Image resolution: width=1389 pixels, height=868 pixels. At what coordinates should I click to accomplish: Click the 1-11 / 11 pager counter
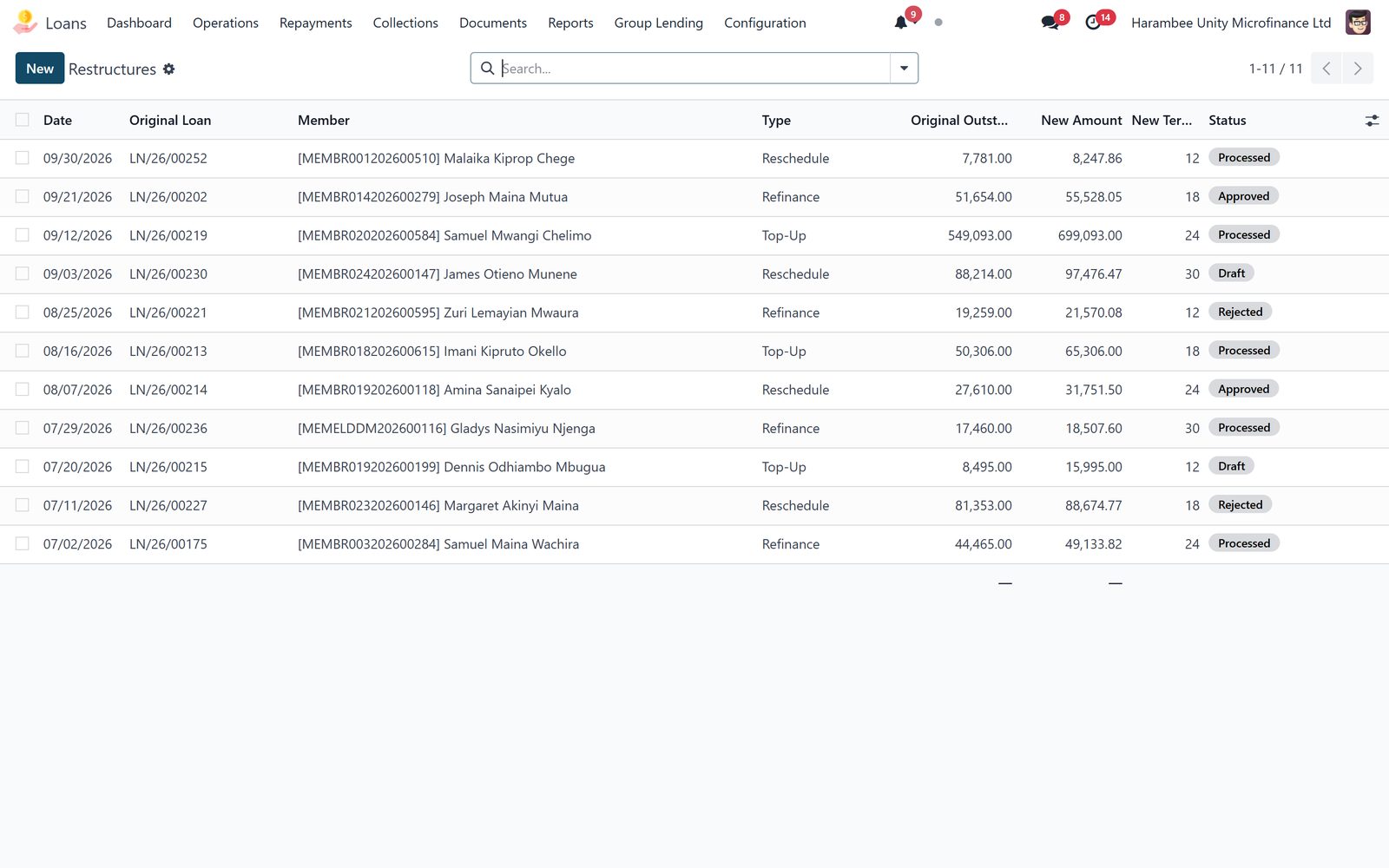1275,69
